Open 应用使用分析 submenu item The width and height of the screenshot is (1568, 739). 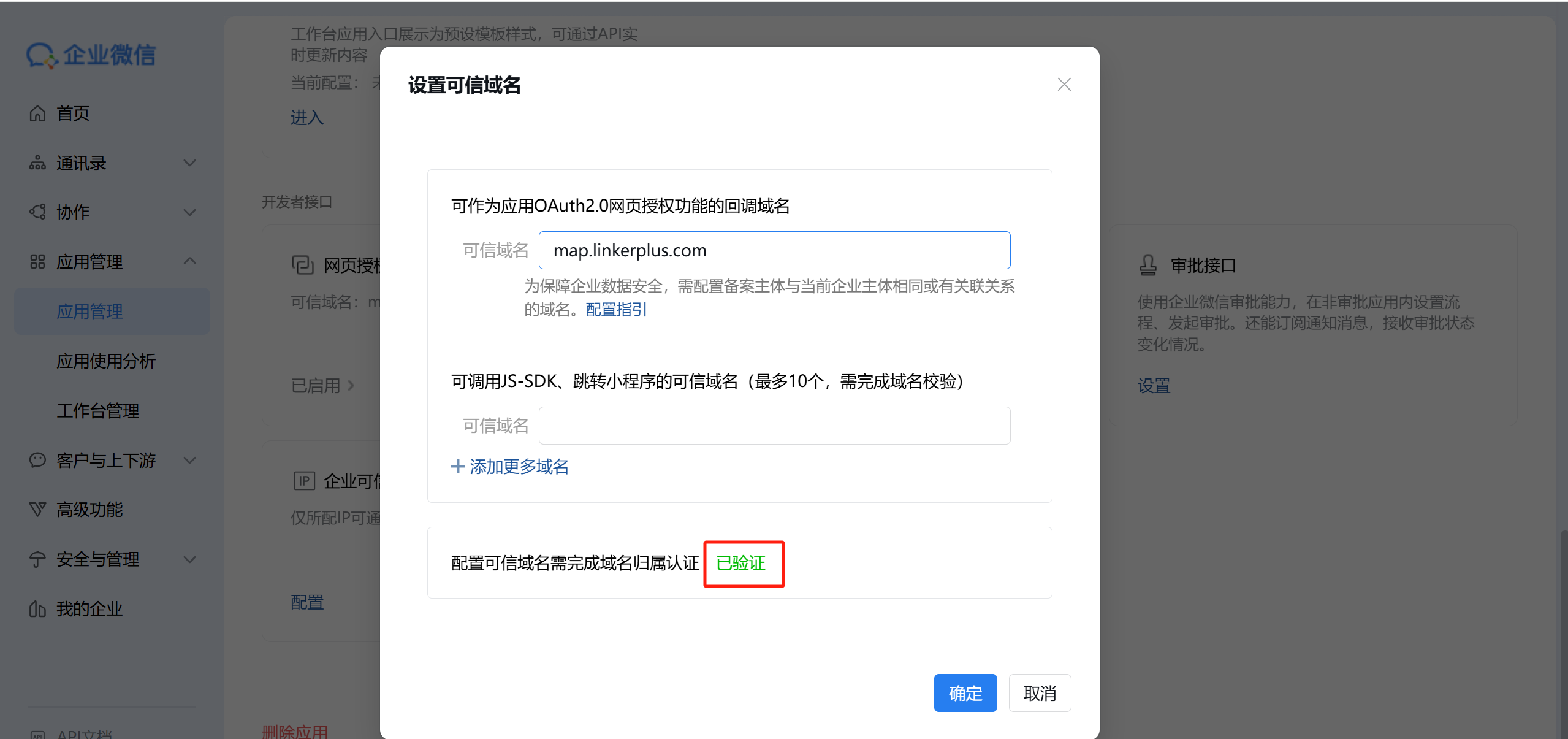[106, 361]
